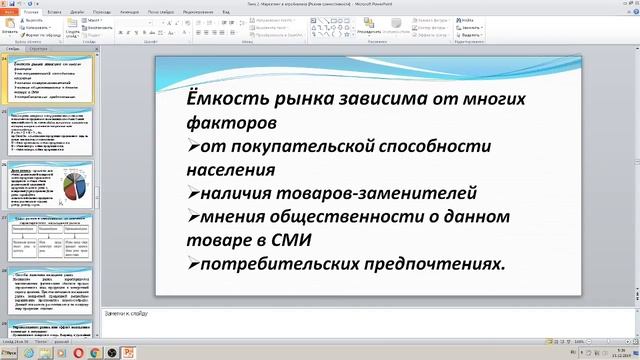
Task: Click Формат по образцу format painter
Action: point(41,35)
